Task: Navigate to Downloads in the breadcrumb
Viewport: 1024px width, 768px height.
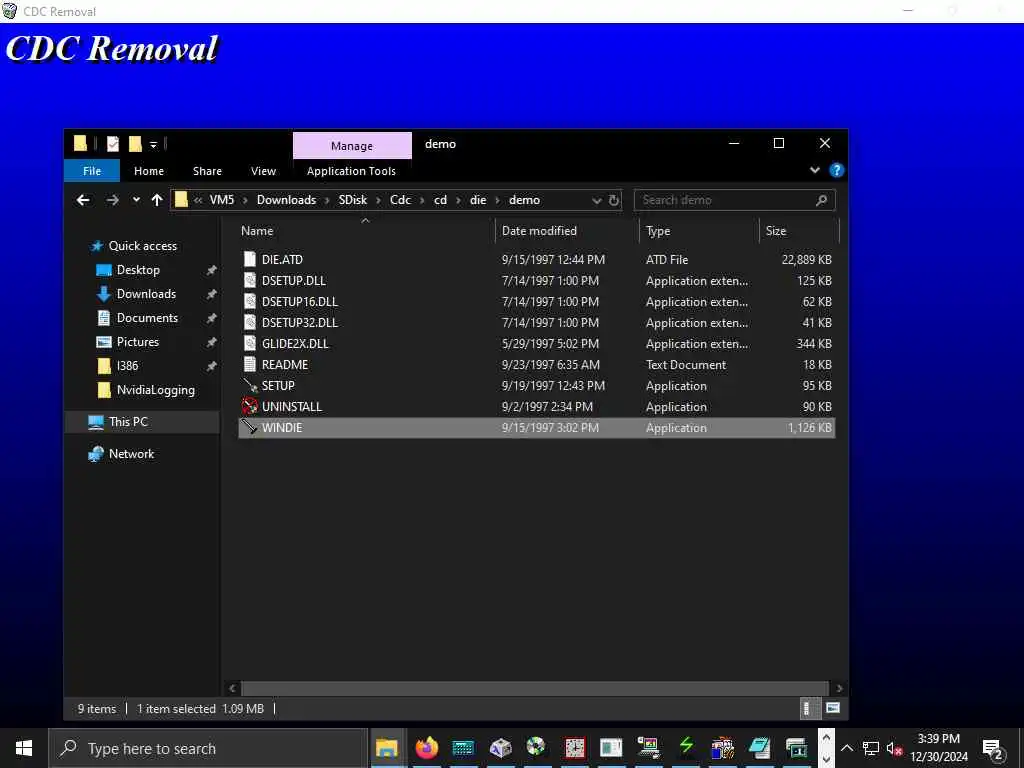Action: click(286, 200)
